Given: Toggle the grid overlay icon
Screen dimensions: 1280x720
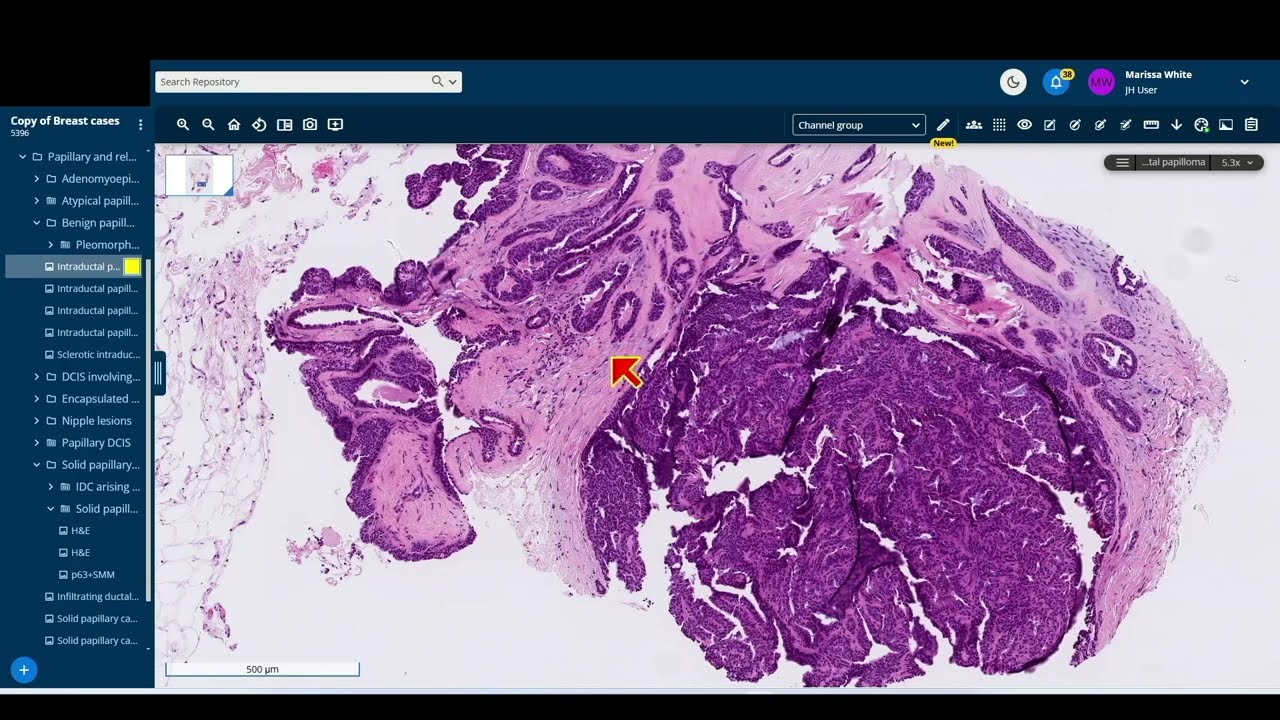Looking at the screenshot, I should pos(999,125).
